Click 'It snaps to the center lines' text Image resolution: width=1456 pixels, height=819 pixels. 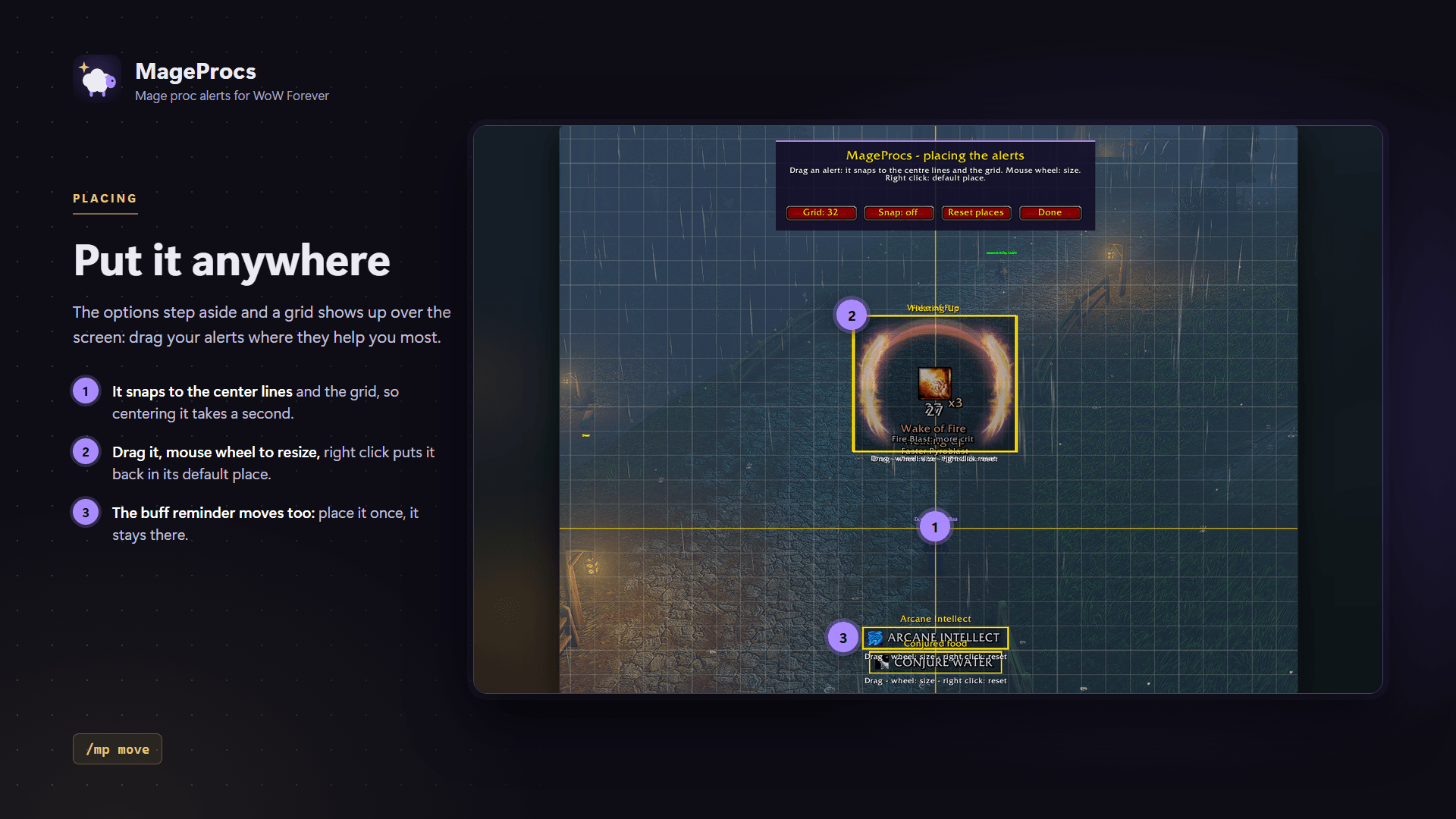202,391
